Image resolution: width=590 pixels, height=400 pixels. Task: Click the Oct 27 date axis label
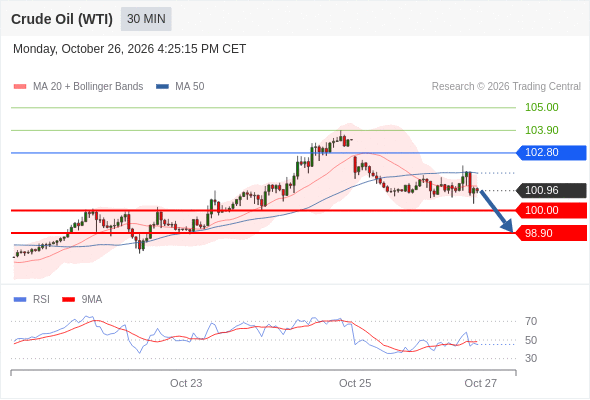[x=481, y=383]
